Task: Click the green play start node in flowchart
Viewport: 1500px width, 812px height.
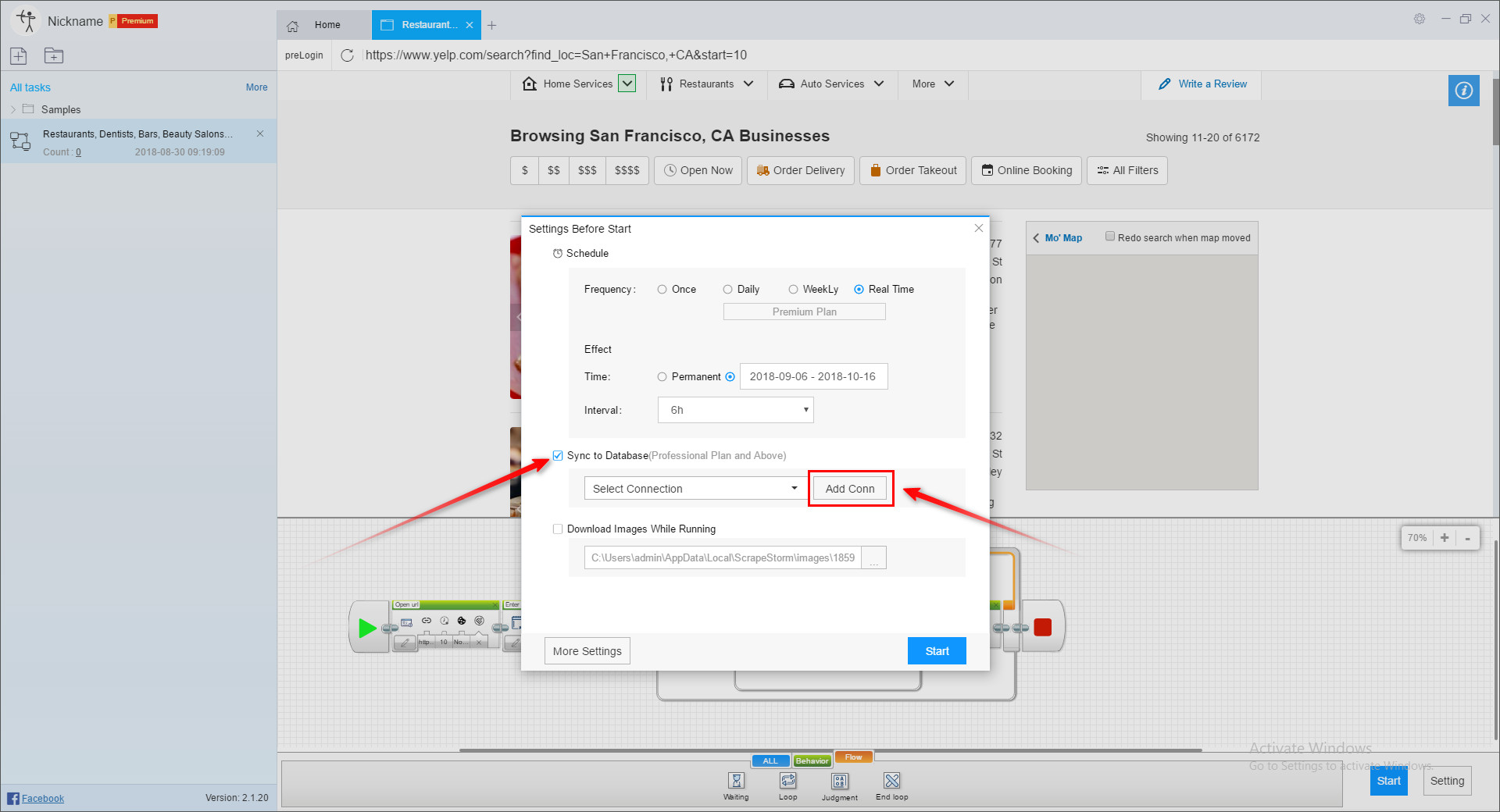Action: [x=367, y=628]
